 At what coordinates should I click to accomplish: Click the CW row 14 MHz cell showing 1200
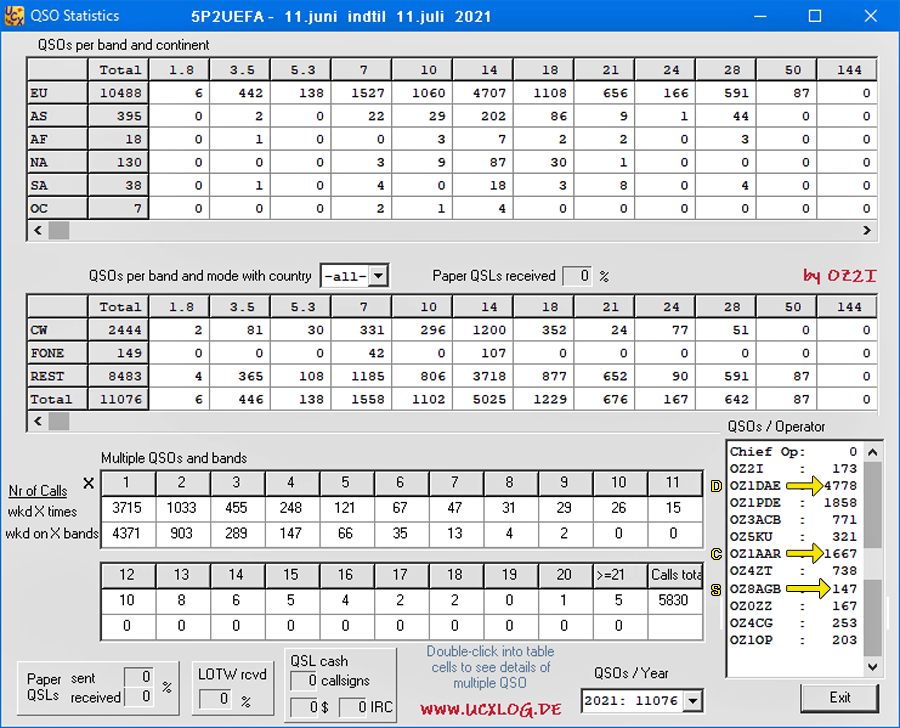(488, 330)
